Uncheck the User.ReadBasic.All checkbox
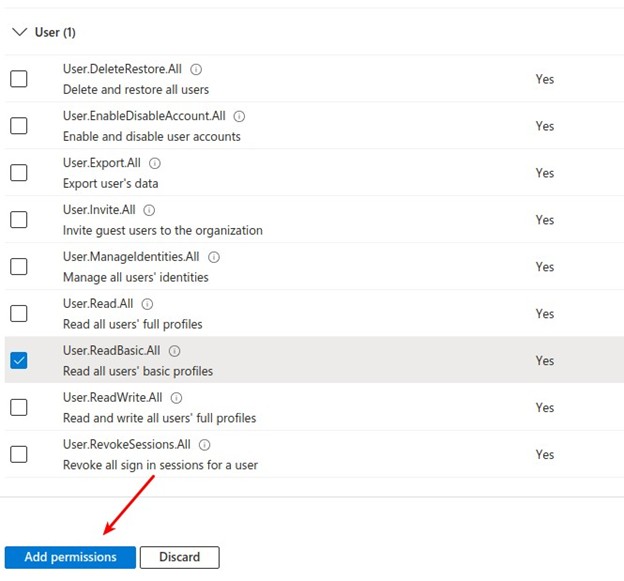624x581 pixels. [19, 361]
